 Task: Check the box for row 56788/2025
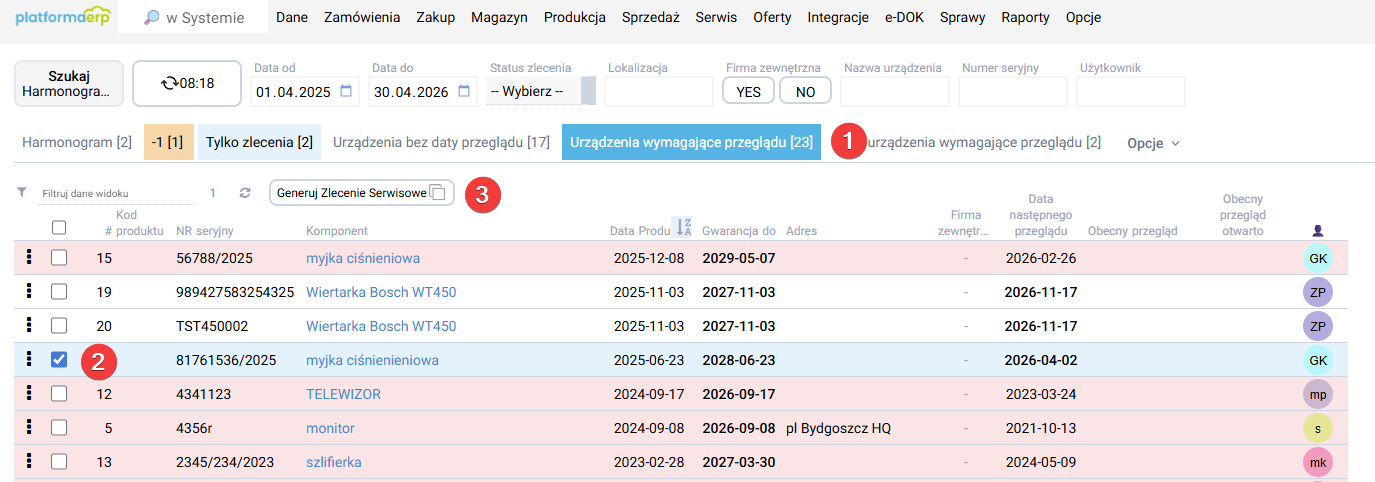point(59,258)
